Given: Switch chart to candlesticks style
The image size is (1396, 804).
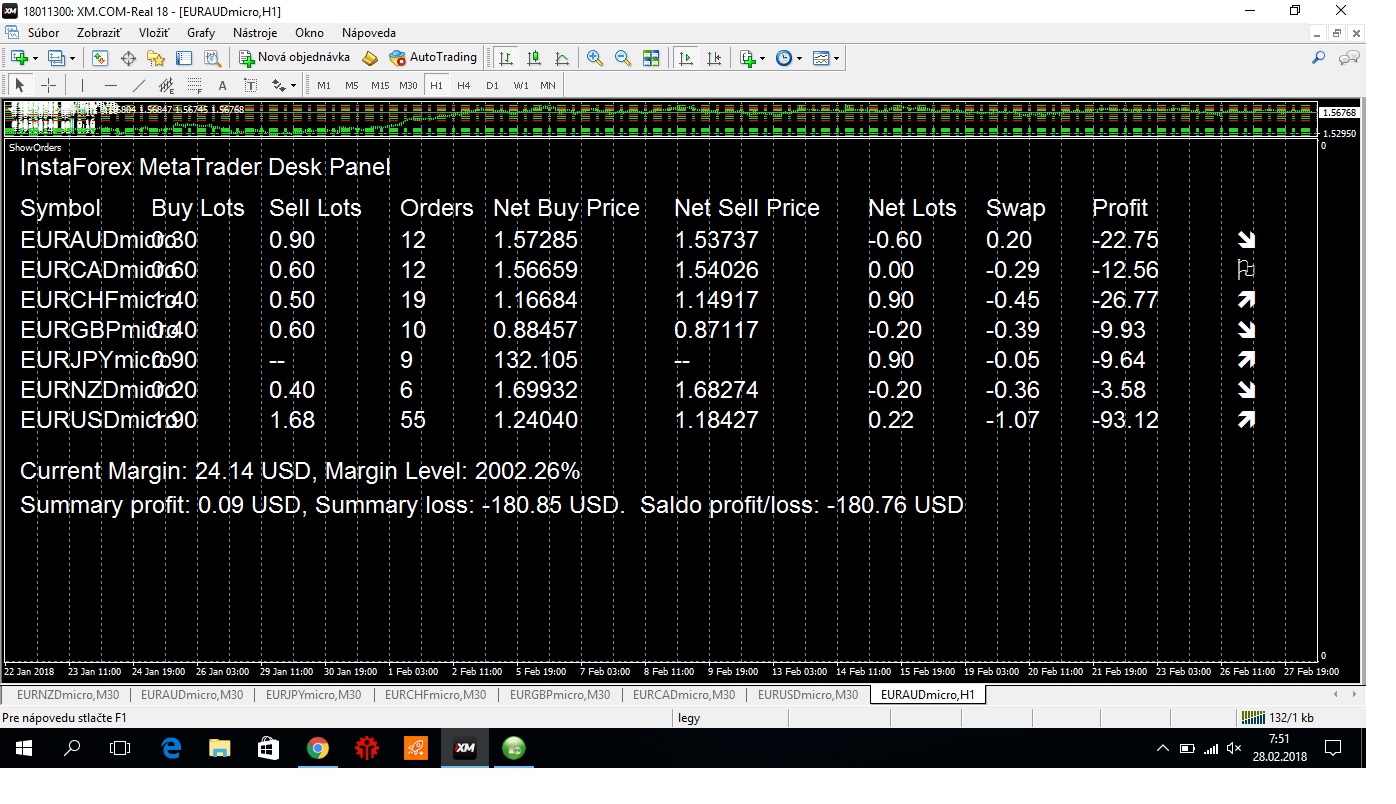Looking at the screenshot, I should coord(534,58).
